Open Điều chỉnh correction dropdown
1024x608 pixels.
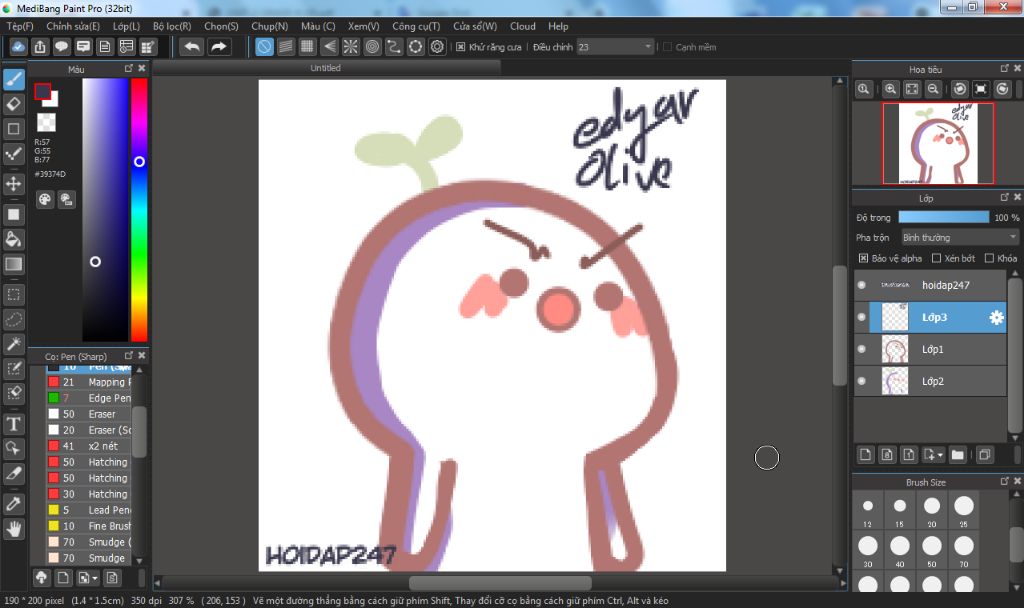[615, 47]
